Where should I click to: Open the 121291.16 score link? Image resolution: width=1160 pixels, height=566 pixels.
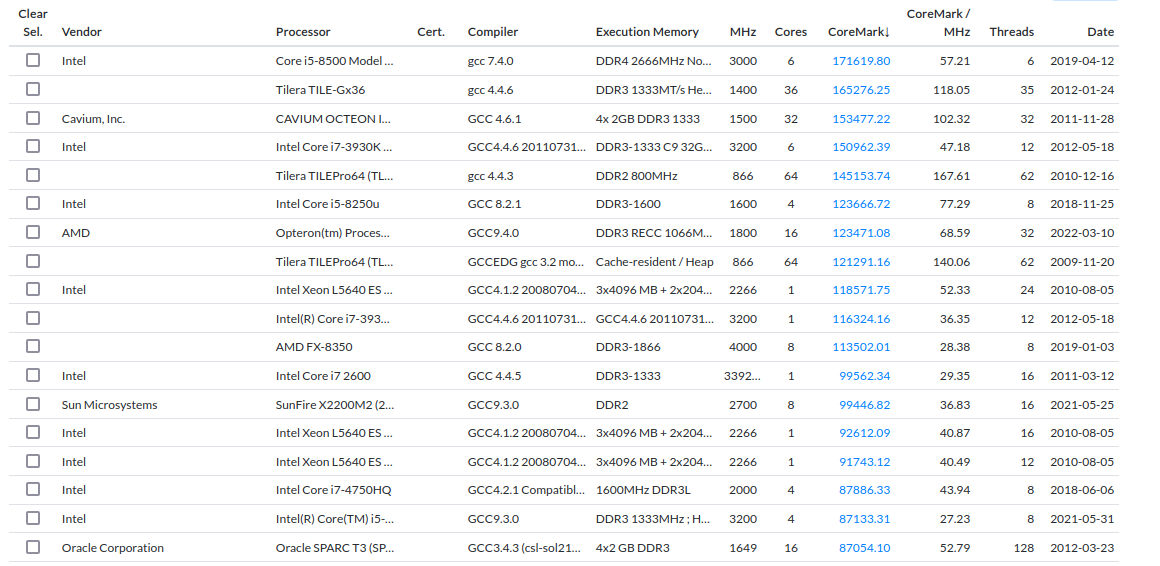pyautogui.click(x=861, y=261)
